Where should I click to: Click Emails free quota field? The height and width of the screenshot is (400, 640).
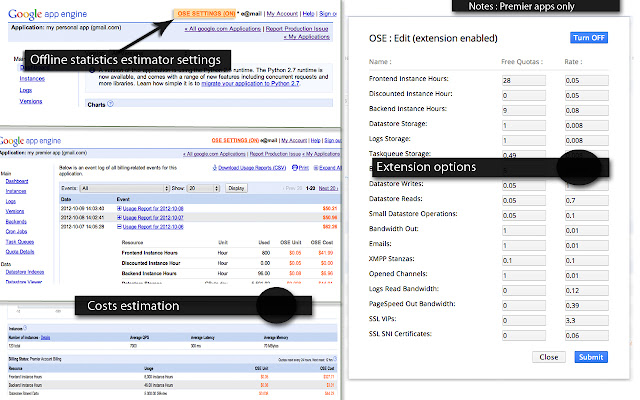pos(524,246)
